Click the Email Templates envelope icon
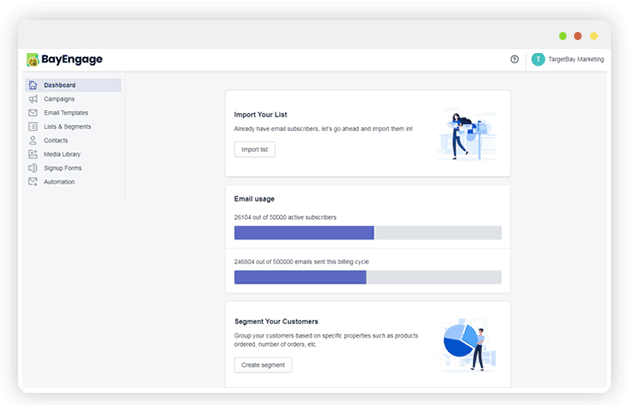The width and height of the screenshot is (640, 405). point(33,113)
